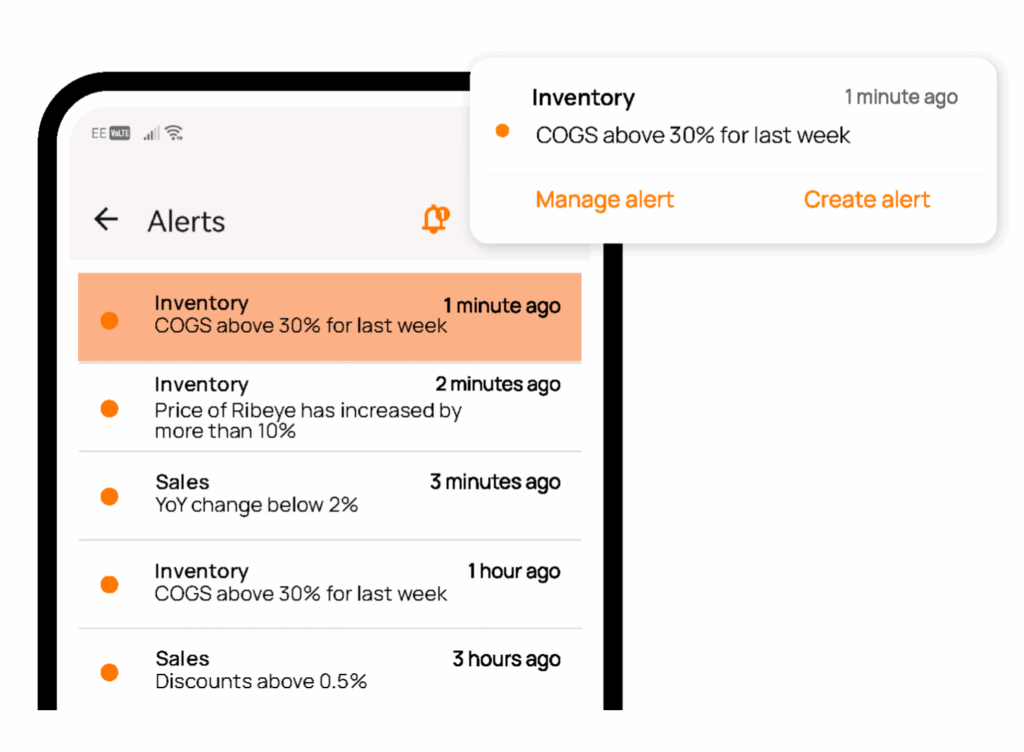Tap the Wi-Fi status icon
This screenshot has width=1024, height=752.
[x=174, y=133]
